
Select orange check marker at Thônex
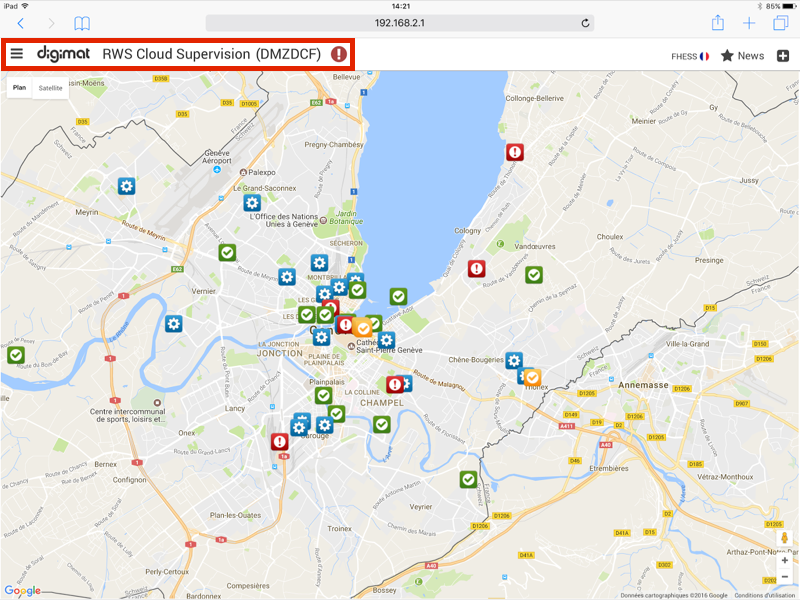(x=532, y=378)
